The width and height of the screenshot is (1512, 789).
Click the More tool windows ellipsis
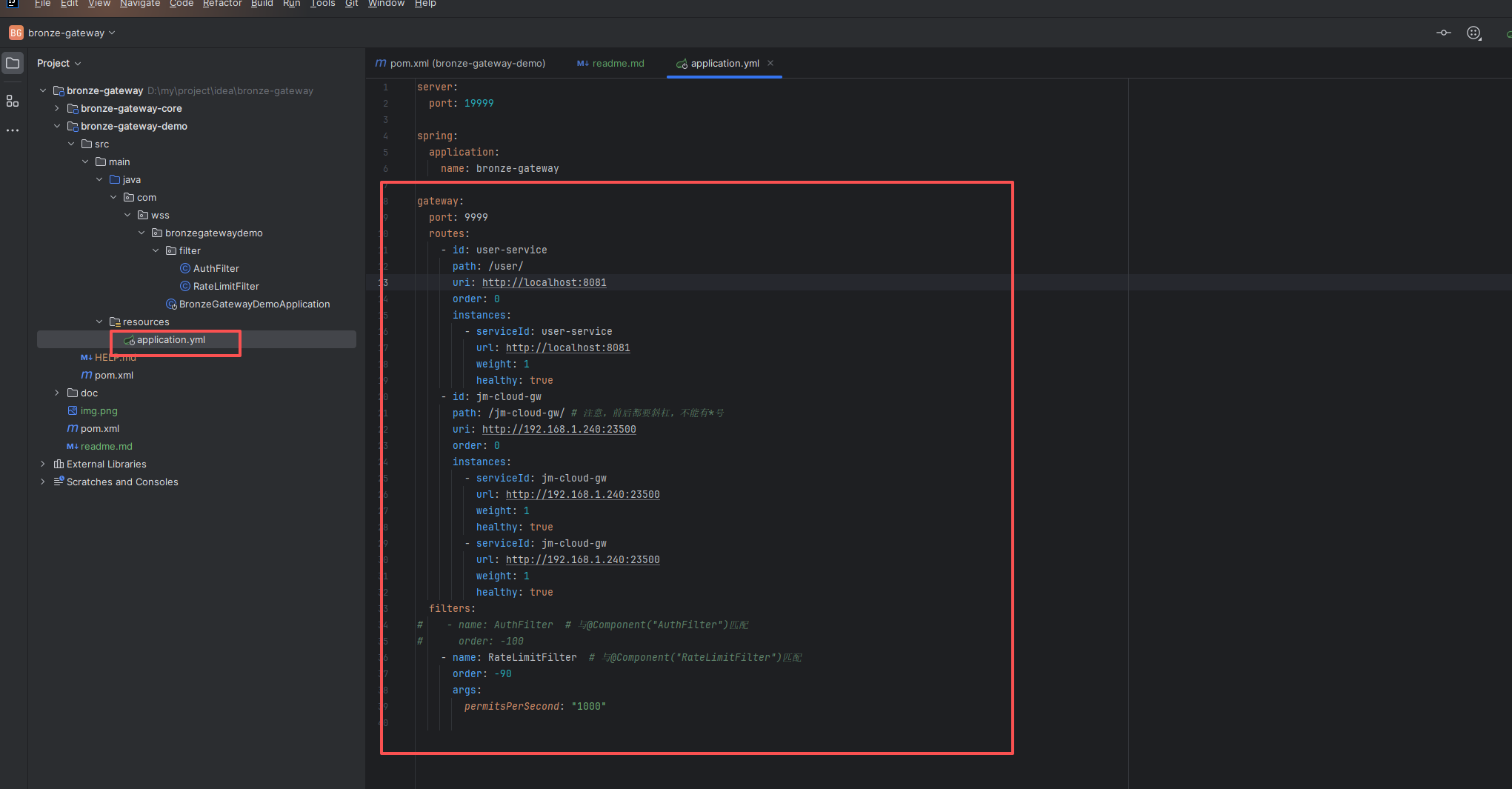click(13, 130)
